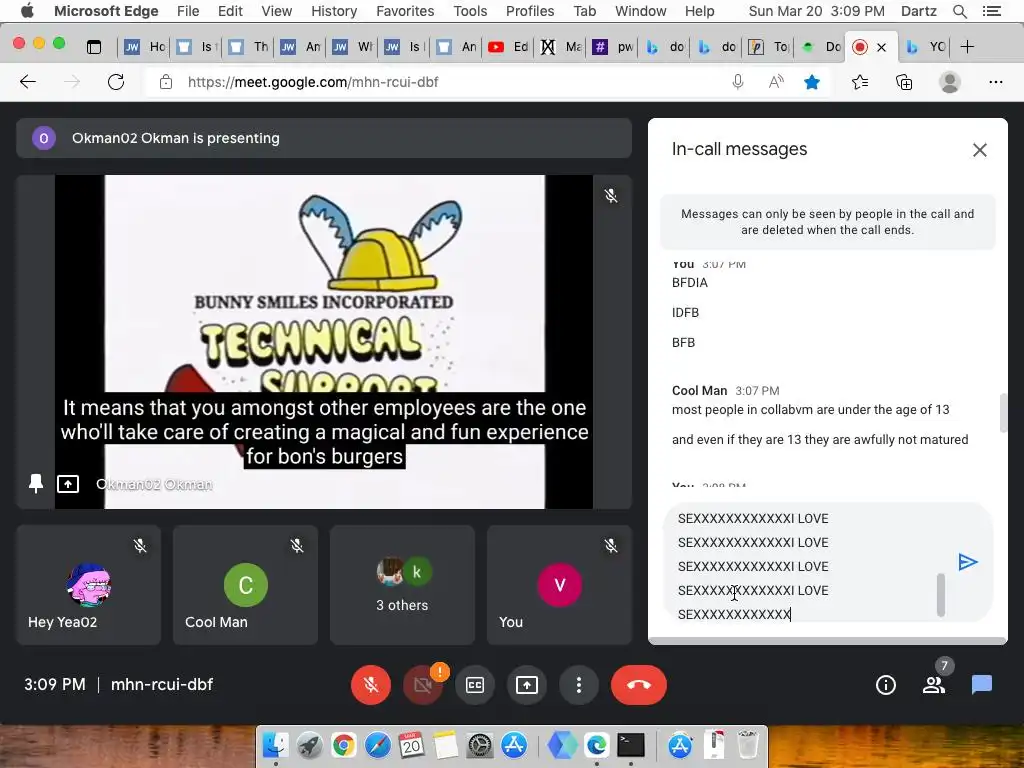Switch to the first JW Ho tab
The width and height of the screenshot is (1024, 768).
[144, 46]
